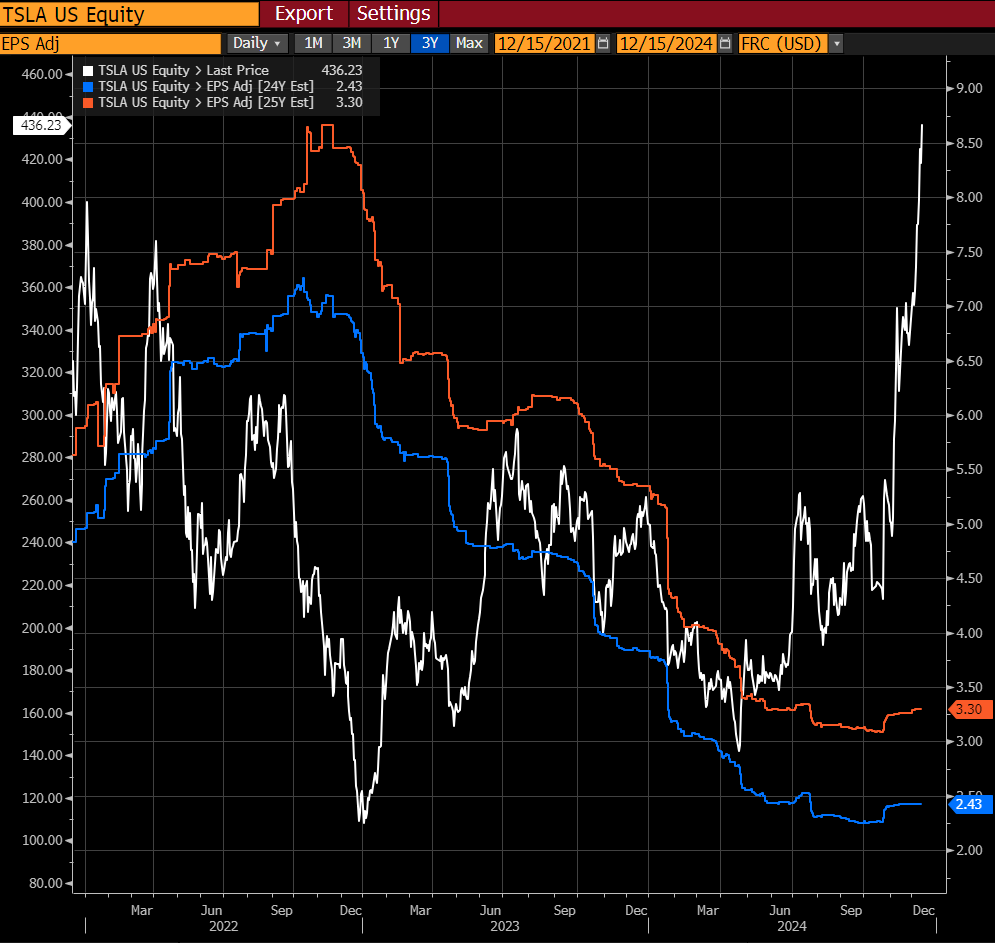Screen dimensions: 995x943
Task: Click the 436.23 value in the legend
Action: pyautogui.click(x=342, y=70)
